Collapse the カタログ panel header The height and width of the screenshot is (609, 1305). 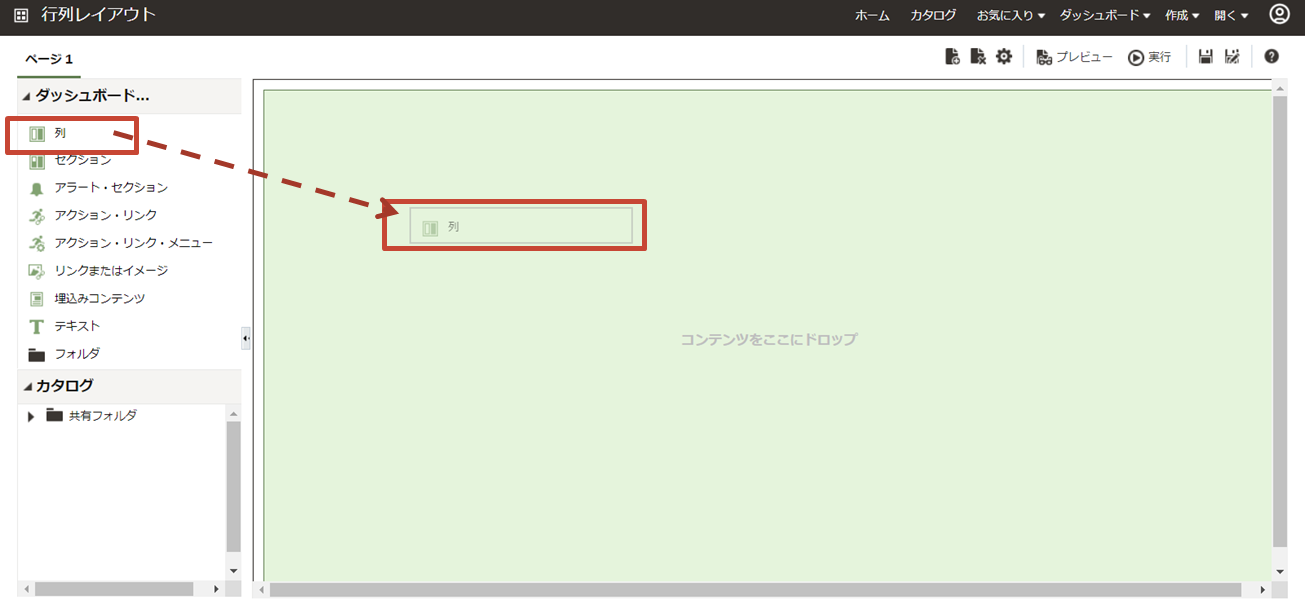click(129, 386)
